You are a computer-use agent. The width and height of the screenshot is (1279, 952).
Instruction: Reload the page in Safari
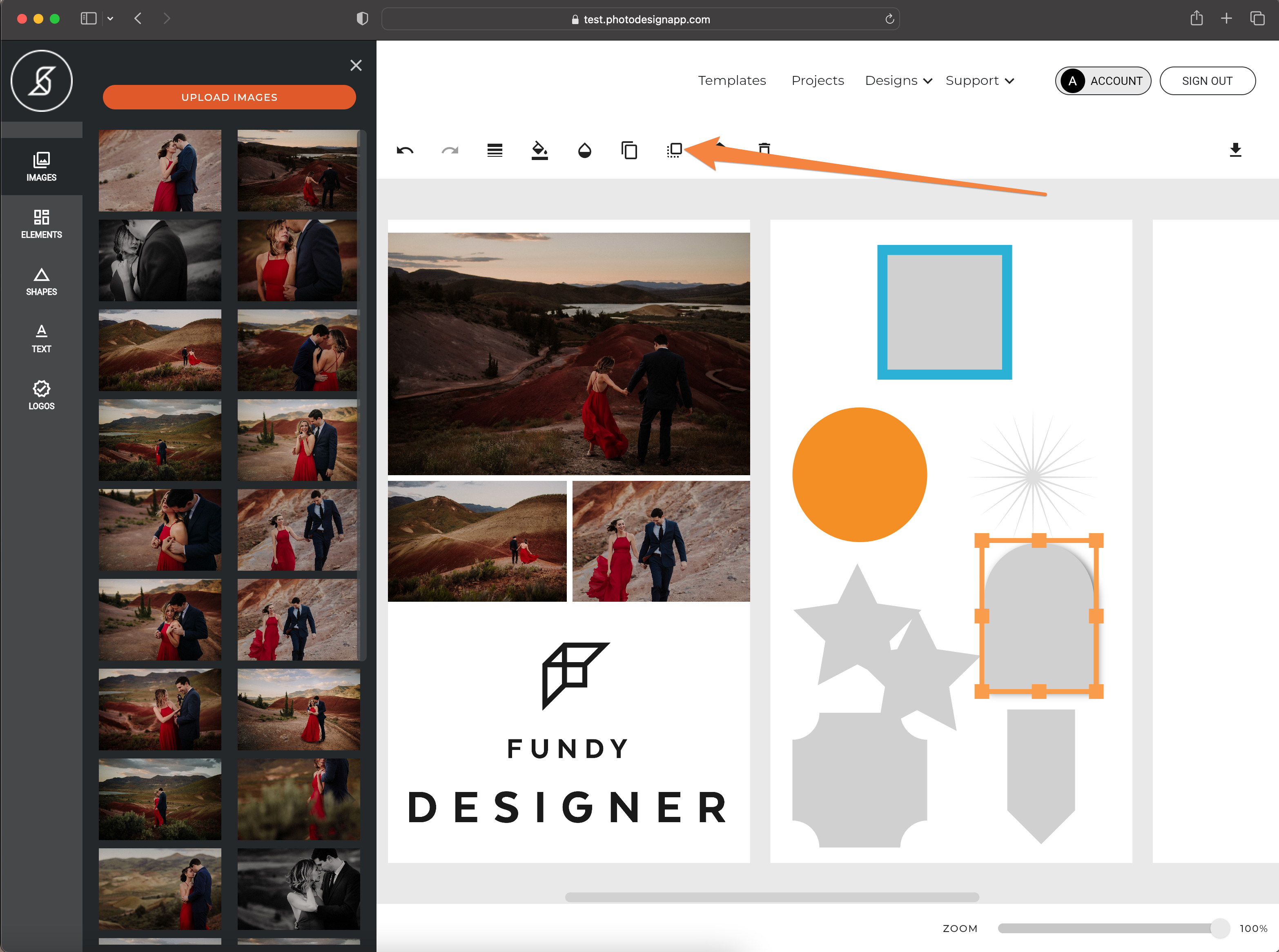click(889, 19)
